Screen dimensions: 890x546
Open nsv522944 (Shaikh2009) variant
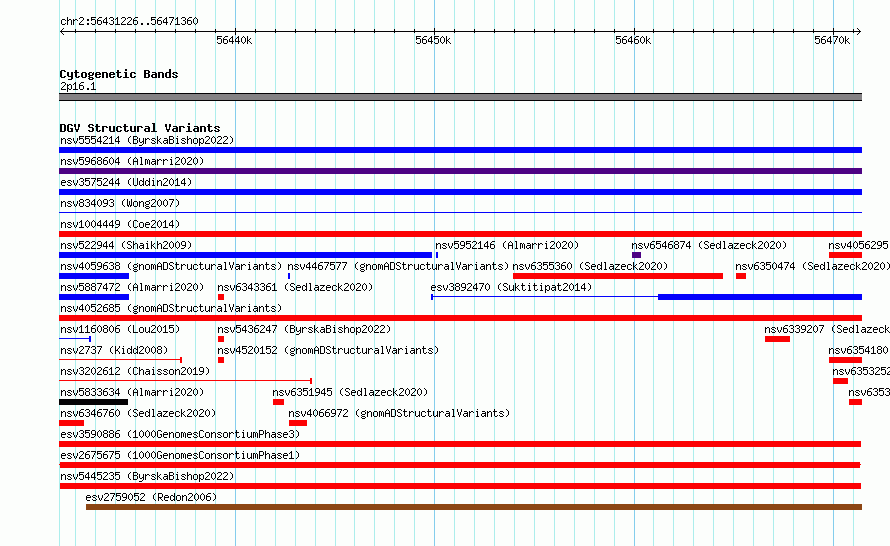tap(126, 245)
